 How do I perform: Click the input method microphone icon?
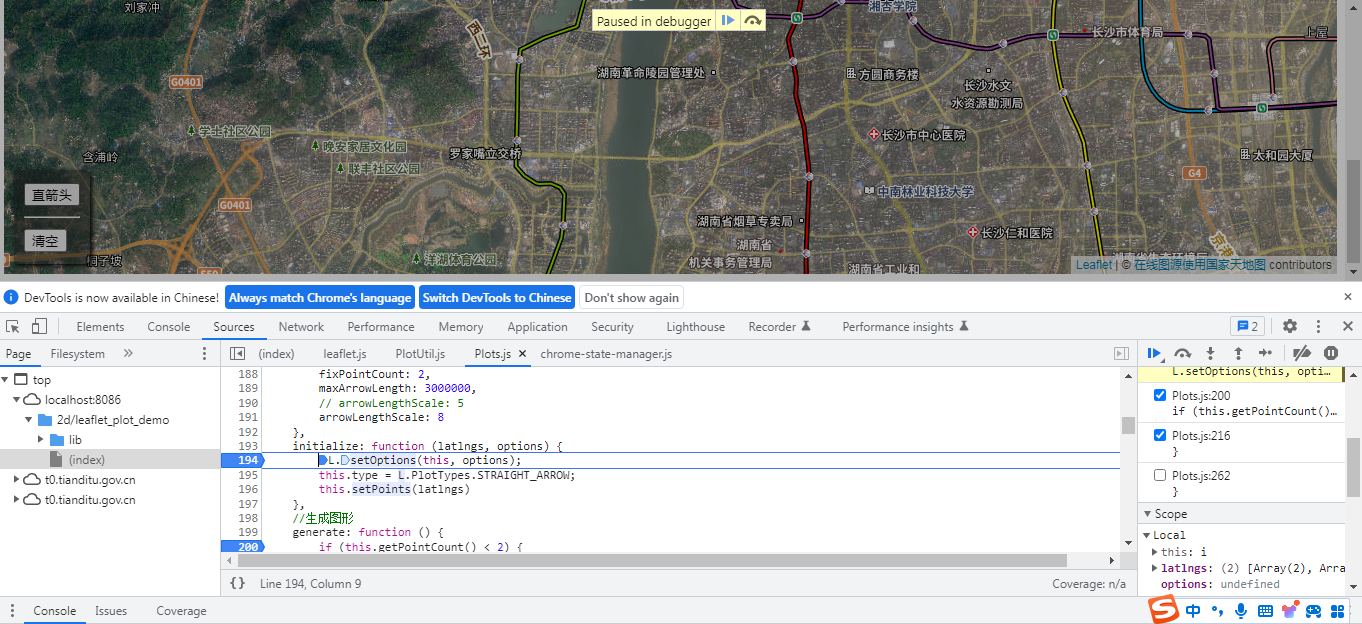(1241, 611)
